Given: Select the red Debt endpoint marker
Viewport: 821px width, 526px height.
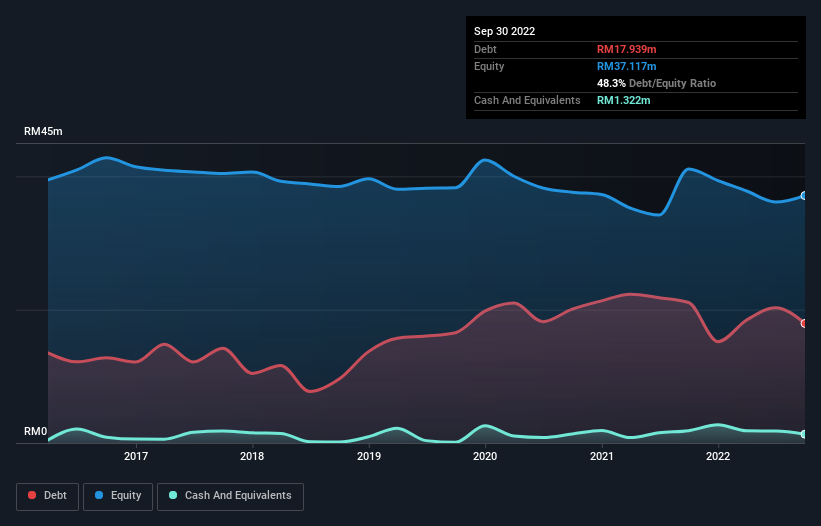Looking at the screenshot, I should (x=804, y=323).
